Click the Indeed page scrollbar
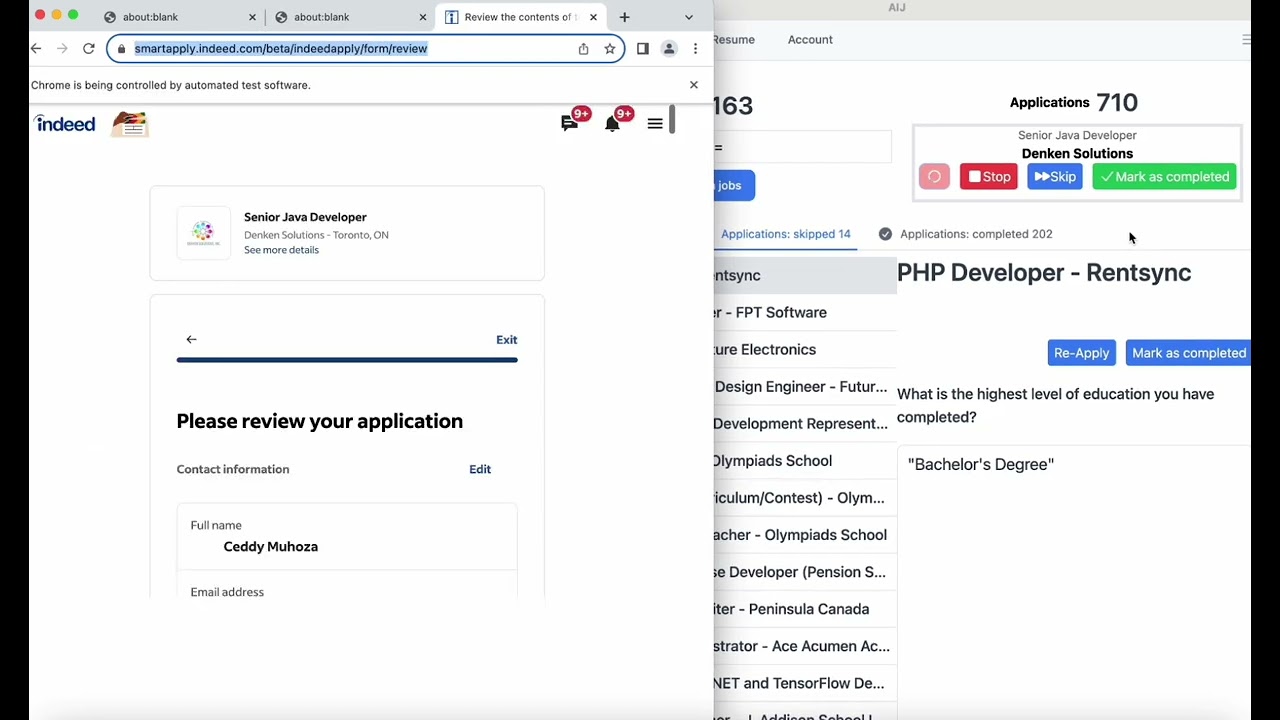Image resolution: width=1280 pixels, height=720 pixels. point(673,119)
